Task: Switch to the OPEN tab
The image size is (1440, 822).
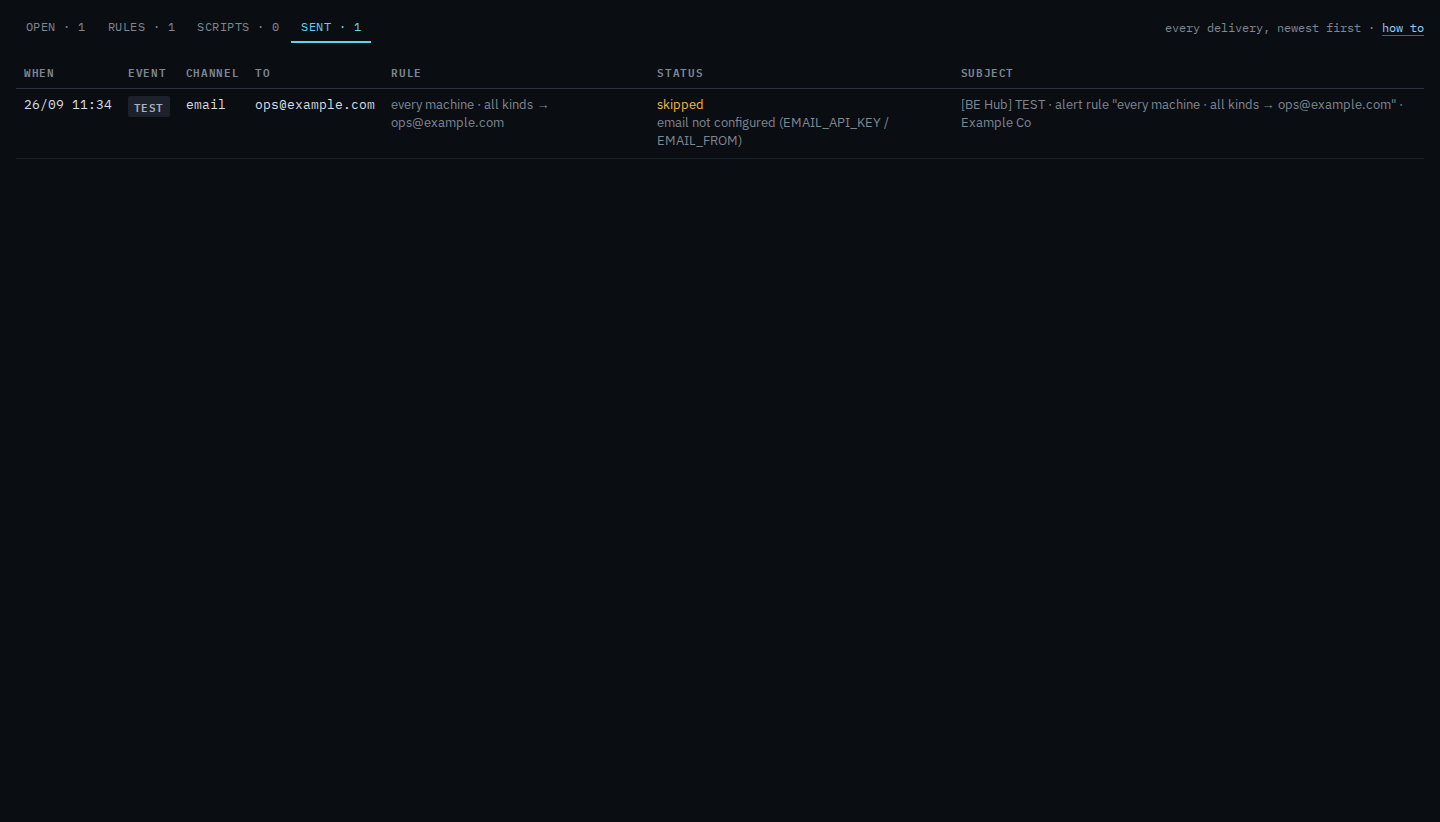Action: (56, 28)
